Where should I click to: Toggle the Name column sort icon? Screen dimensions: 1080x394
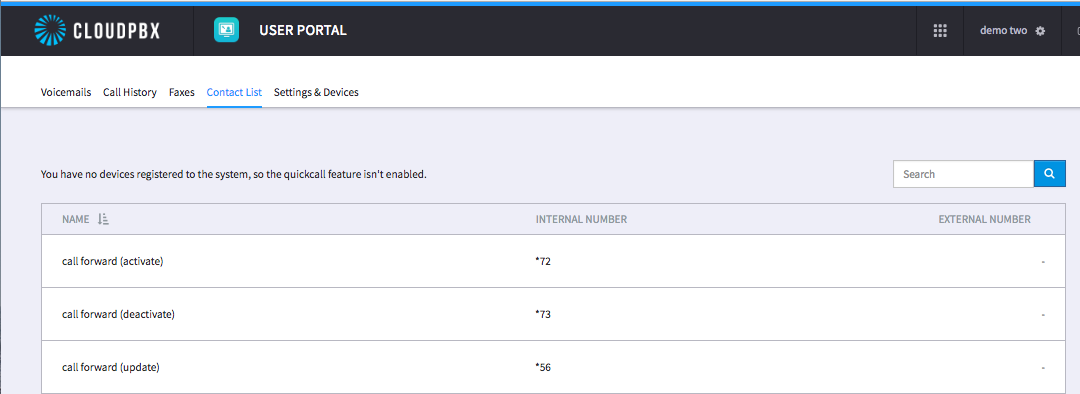(103, 219)
